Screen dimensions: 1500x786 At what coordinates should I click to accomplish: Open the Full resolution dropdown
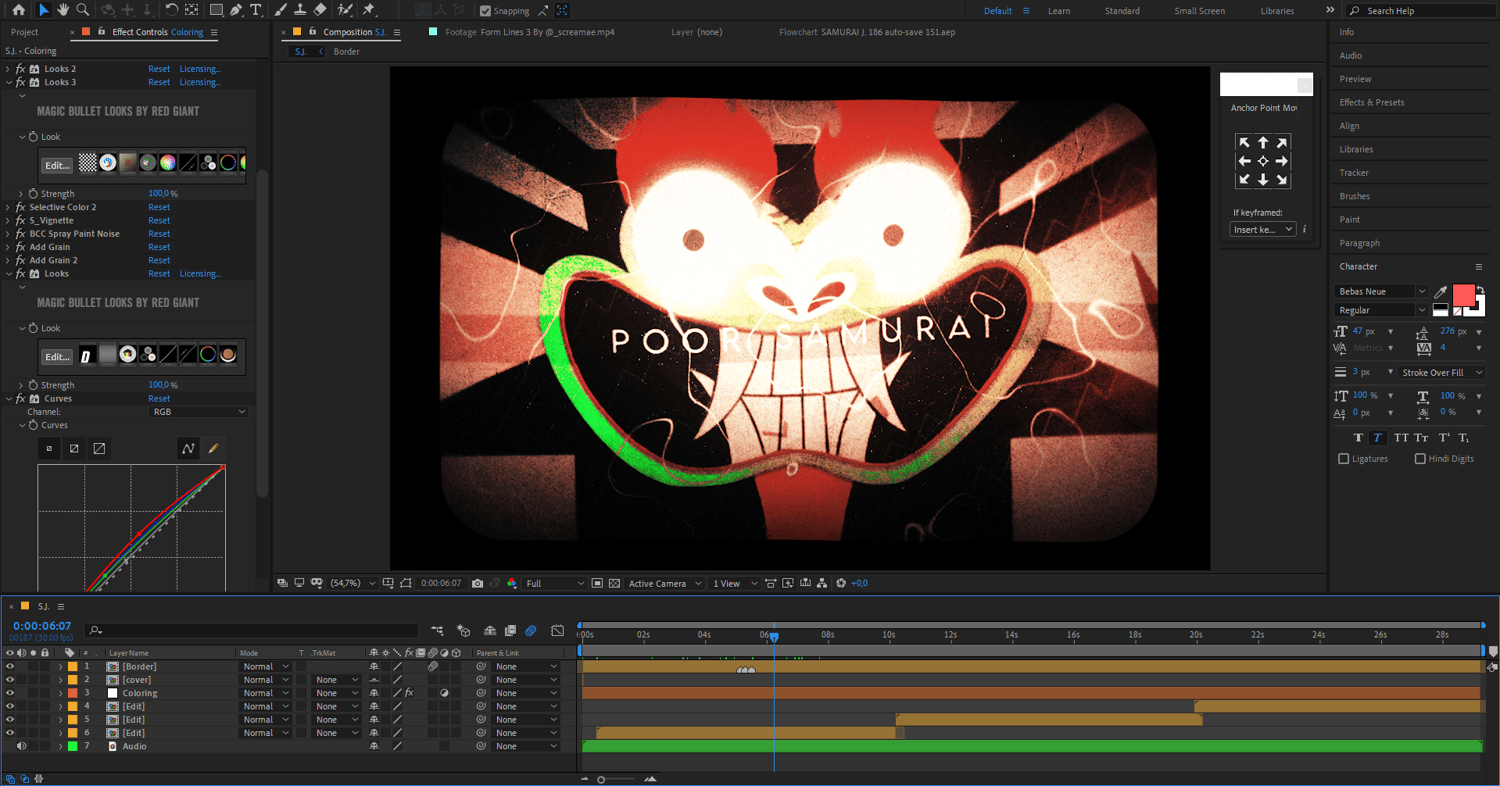(555, 583)
